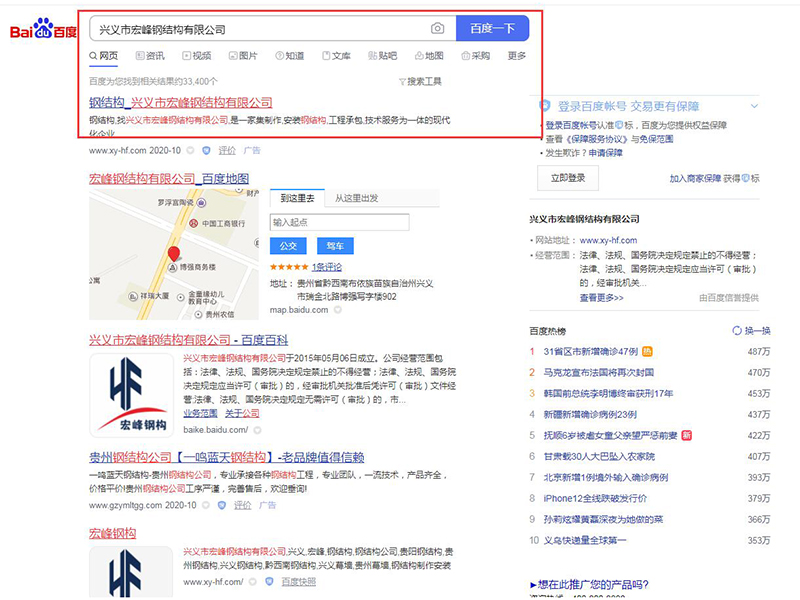Collapse the 登录百度帐号 panel chevron
This screenshot has width=800, height=600.
pos(754,106)
